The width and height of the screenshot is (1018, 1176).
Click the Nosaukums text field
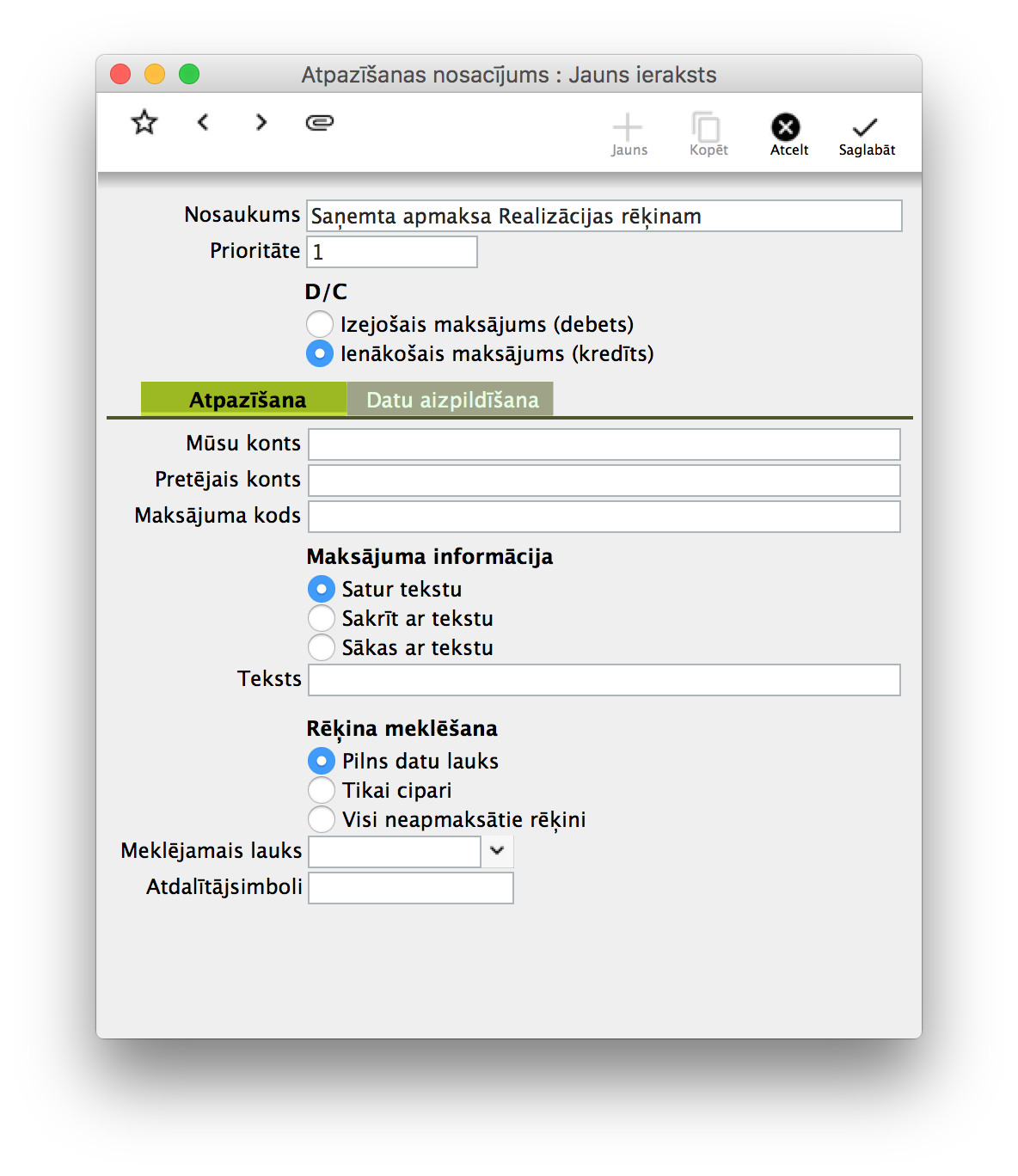point(604,216)
